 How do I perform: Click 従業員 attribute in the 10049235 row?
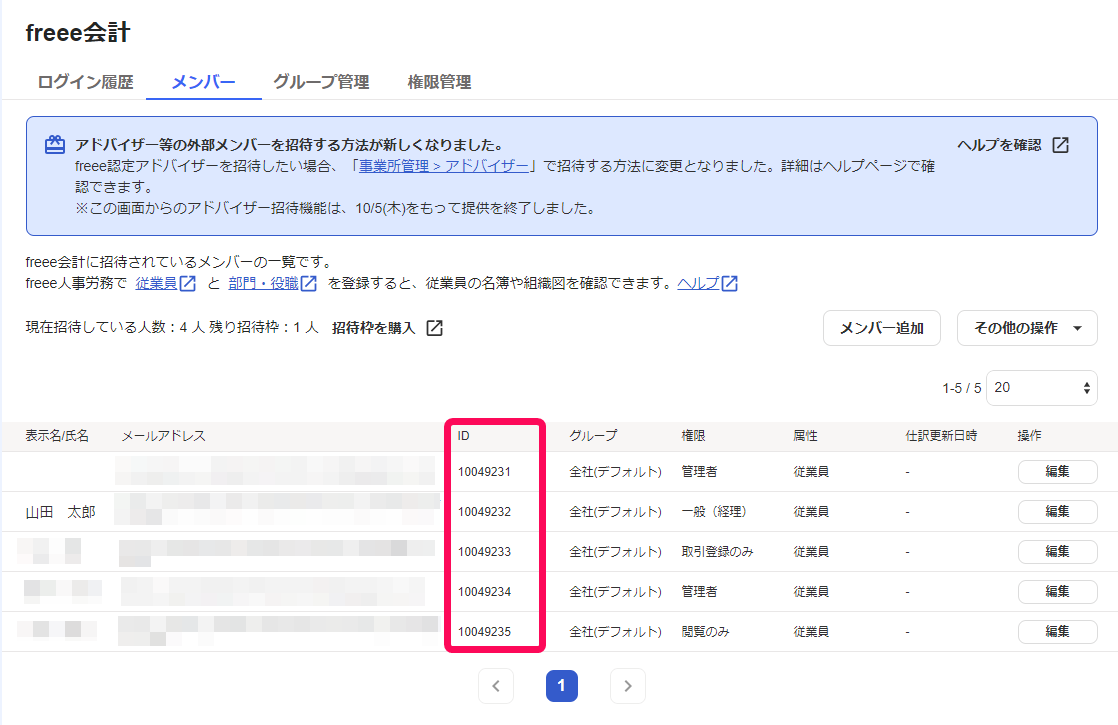pos(811,632)
